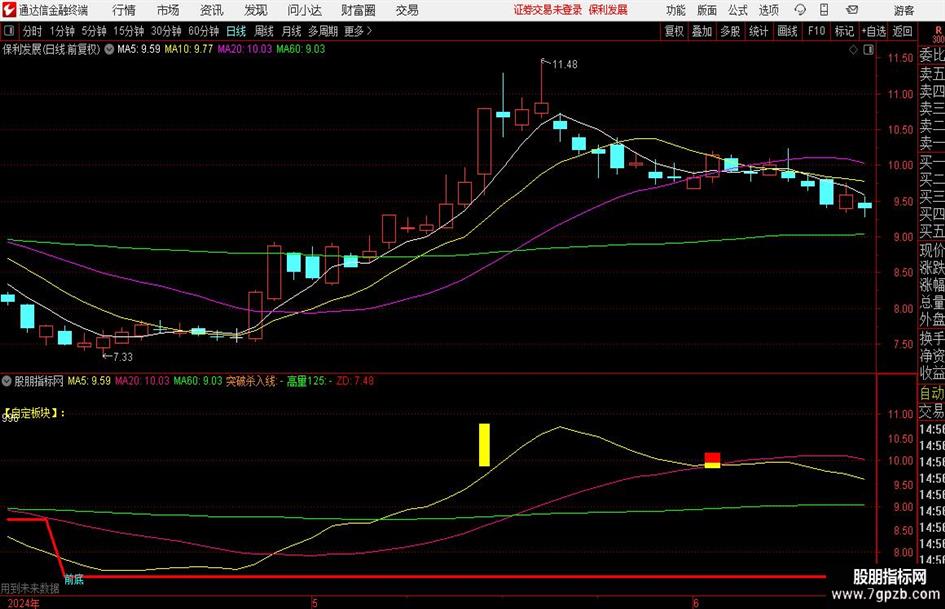The width and height of the screenshot is (945, 609).
Task: Switch to the 1分钟 period tab
Action: (62, 31)
